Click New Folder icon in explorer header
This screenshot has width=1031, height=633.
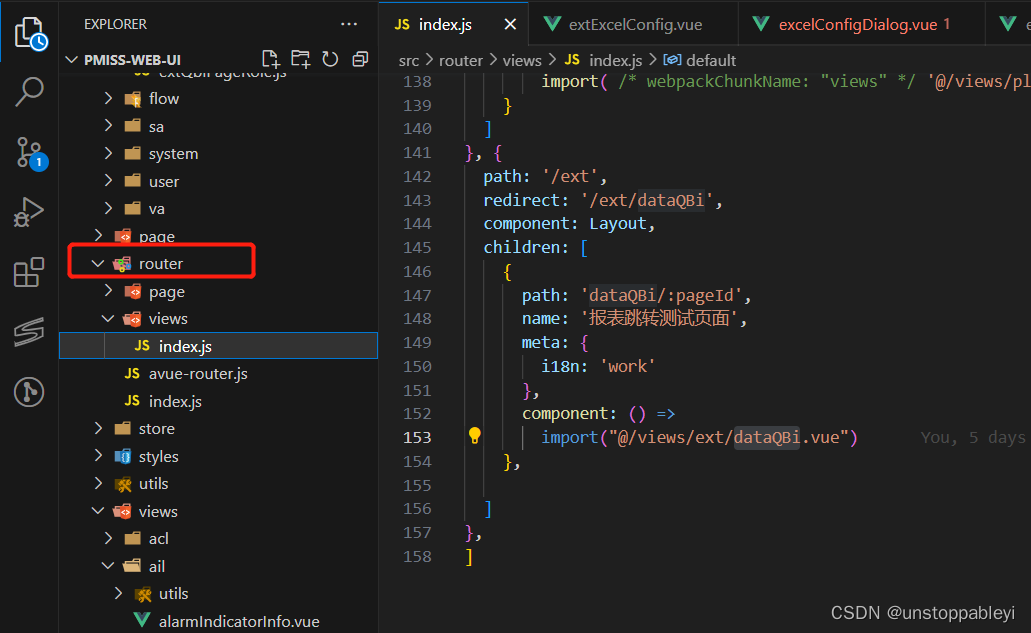300,59
